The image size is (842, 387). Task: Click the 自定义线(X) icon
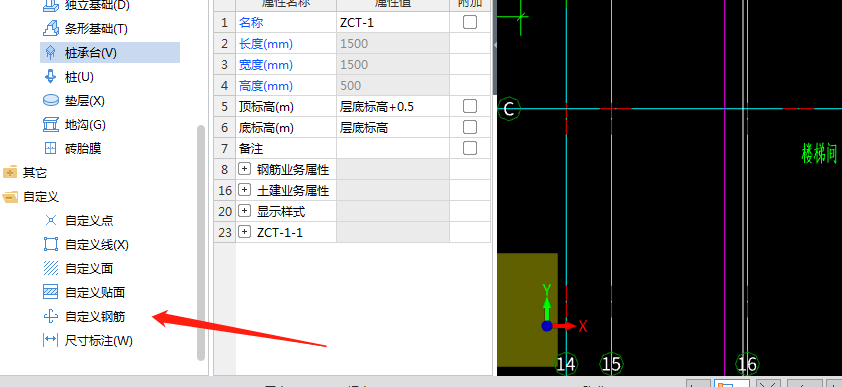pos(50,244)
